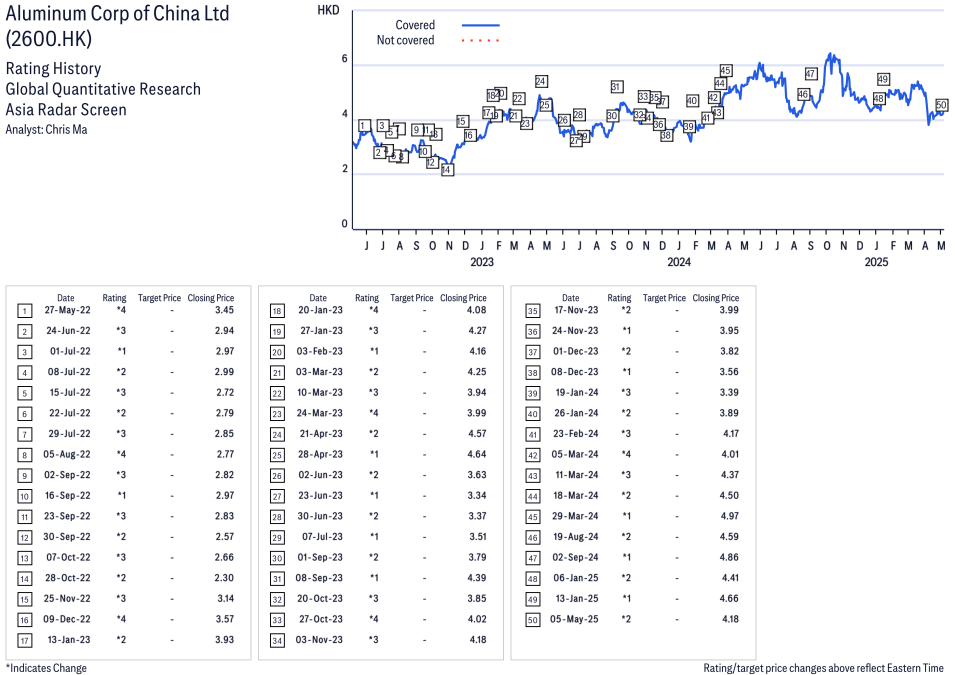955x675 pixels.
Task: Select chart marker 39 on the price chart
Action: pos(689,127)
